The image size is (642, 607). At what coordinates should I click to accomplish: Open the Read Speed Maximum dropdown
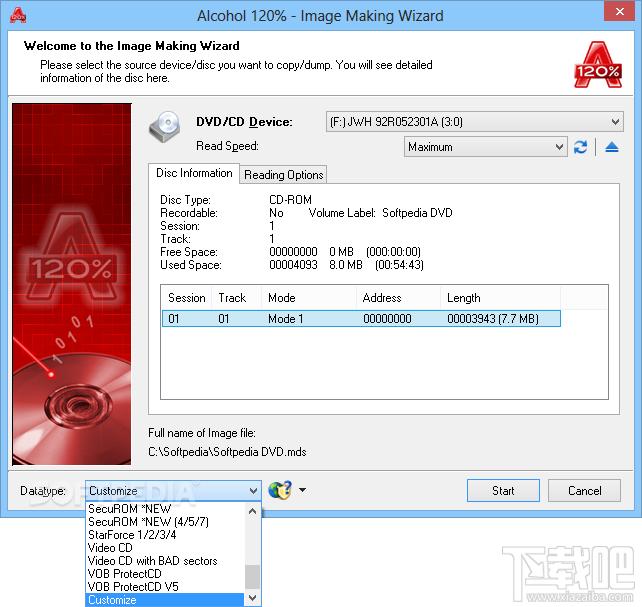[x=486, y=147]
